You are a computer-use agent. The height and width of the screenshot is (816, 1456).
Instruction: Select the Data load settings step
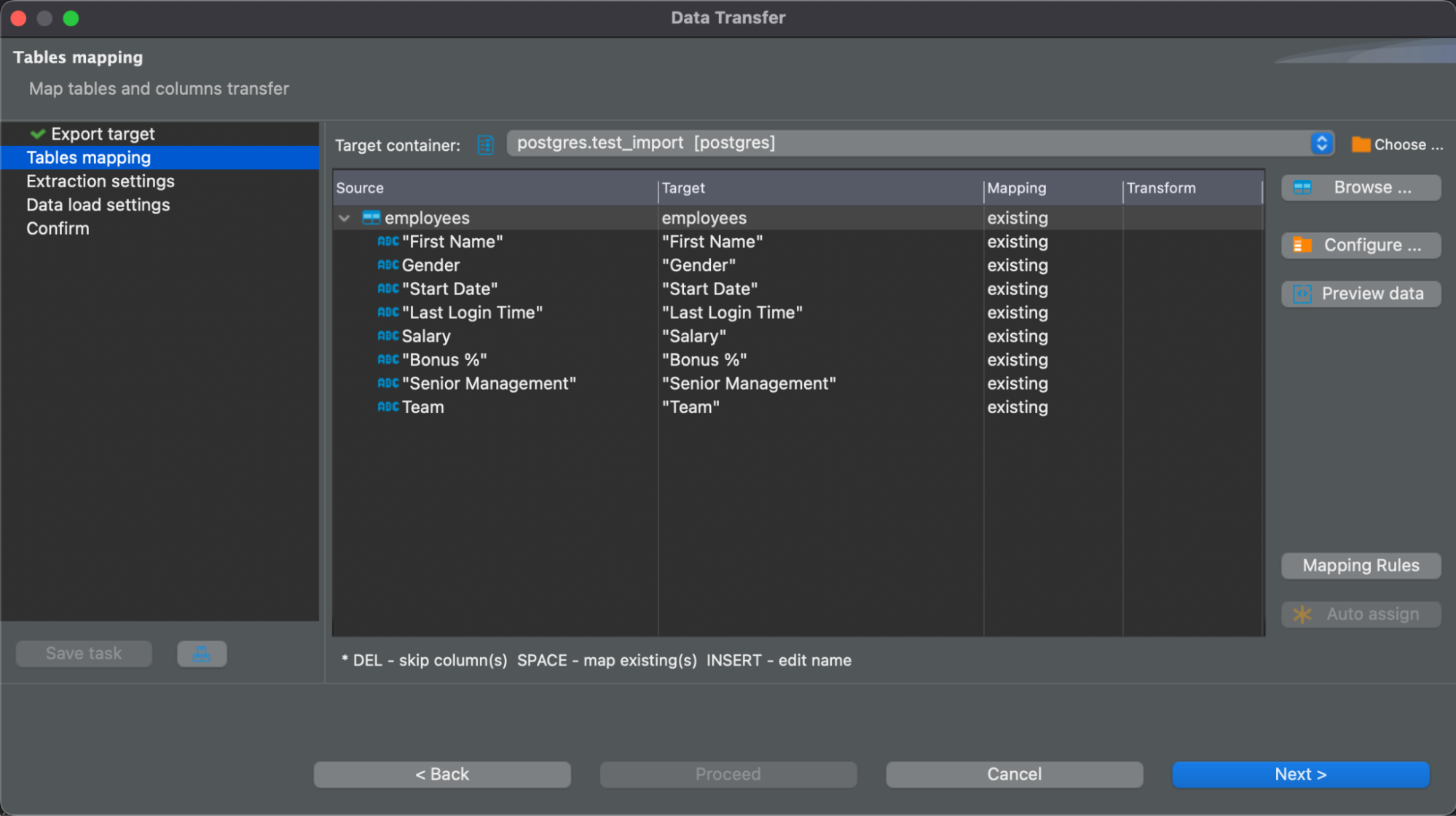pos(97,204)
